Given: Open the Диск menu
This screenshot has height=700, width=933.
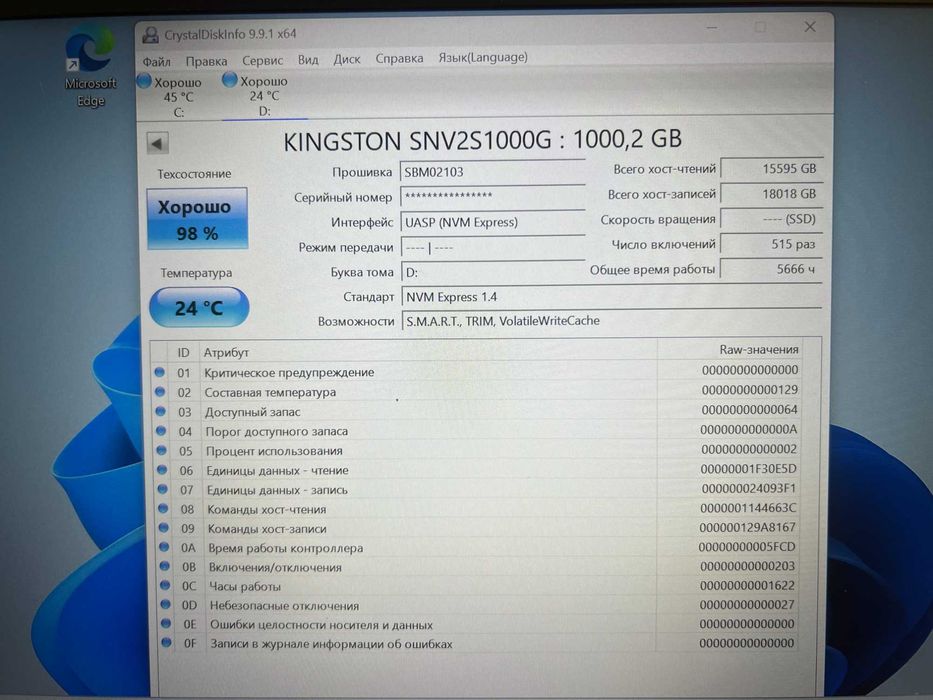Looking at the screenshot, I should coord(347,59).
